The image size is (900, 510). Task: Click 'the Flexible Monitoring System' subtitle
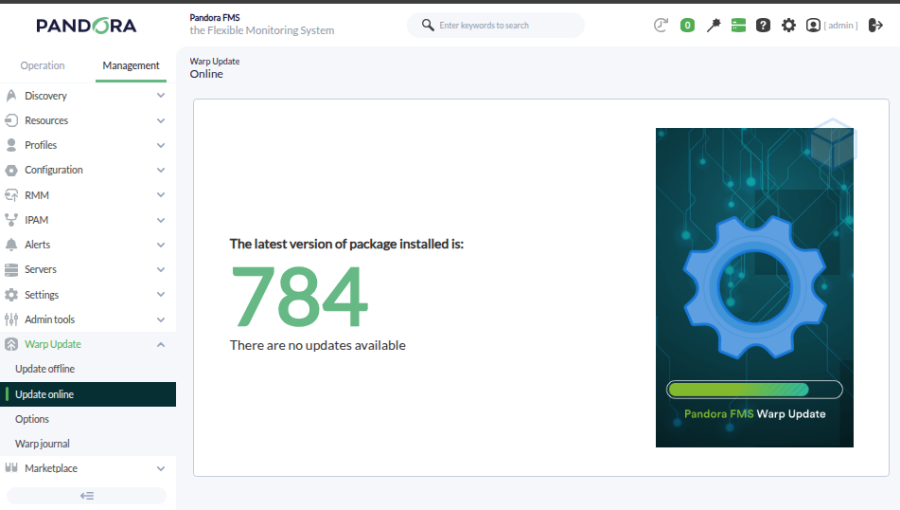pyautogui.click(x=262, y=30)
